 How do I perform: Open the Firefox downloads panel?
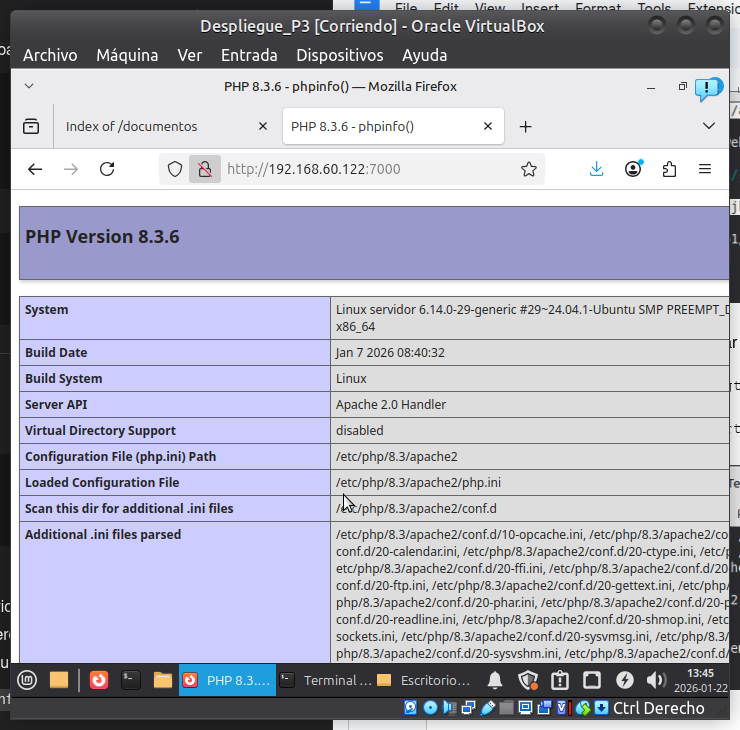click(597, 169)
